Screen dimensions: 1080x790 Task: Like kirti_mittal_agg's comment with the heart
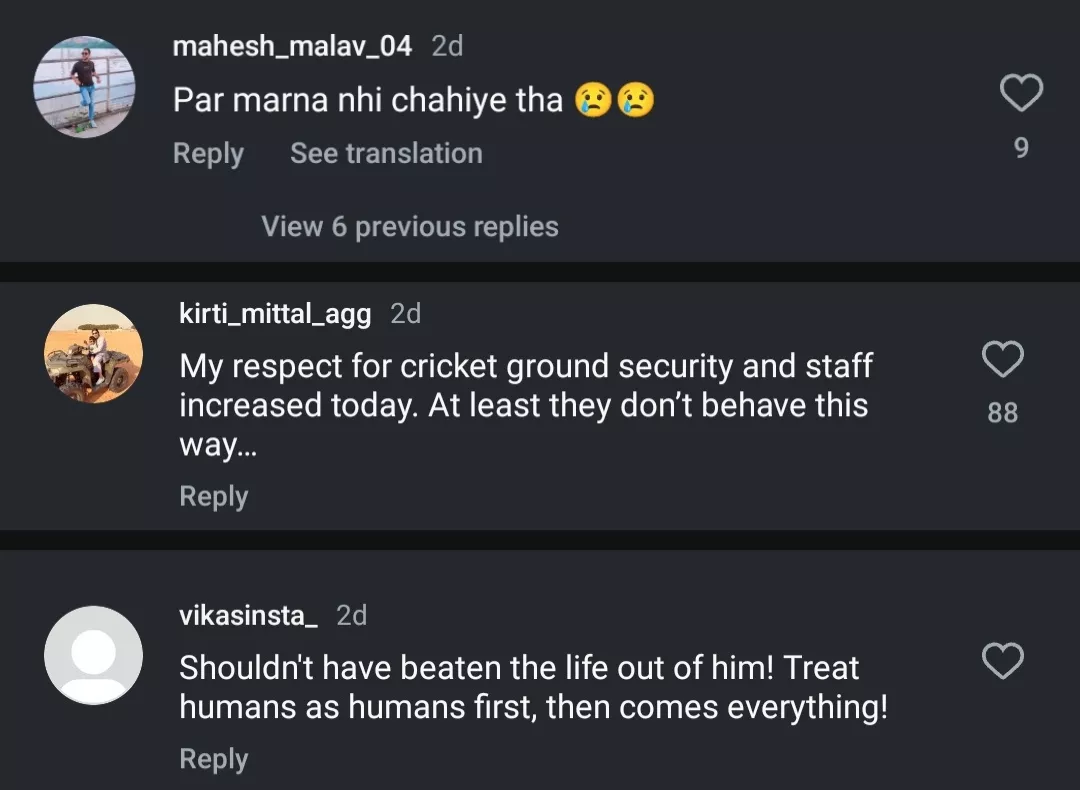pyautogui.click(x=1003, y=359)
